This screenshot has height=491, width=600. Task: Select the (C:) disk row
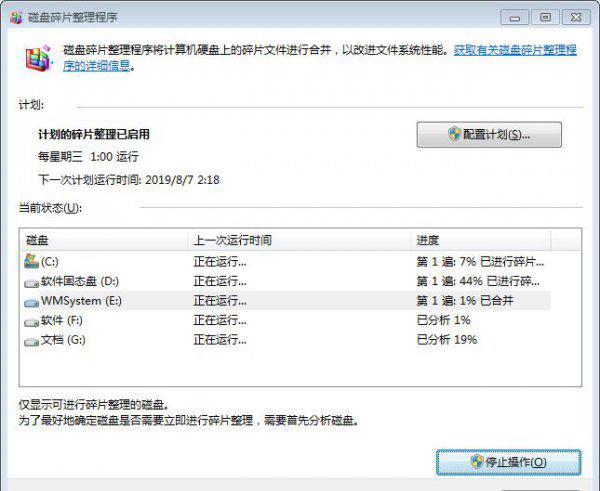pos(285,262)
